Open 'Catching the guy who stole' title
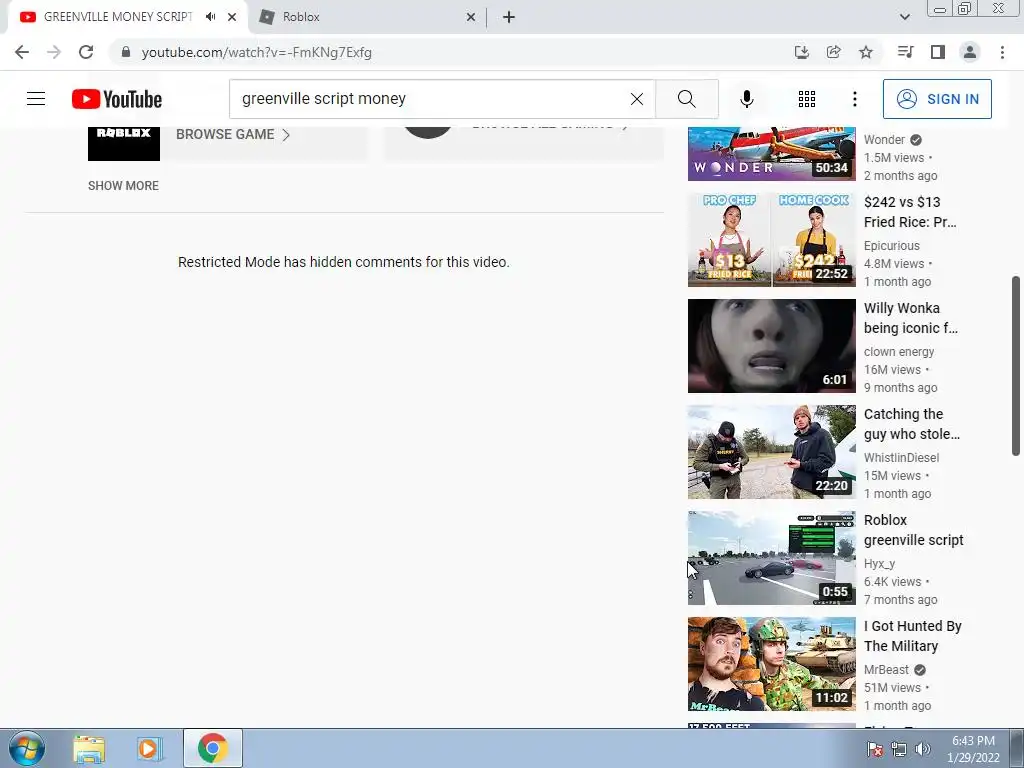Image resolution: width=1024 pixels, height=768 pixels. (912, 424)
